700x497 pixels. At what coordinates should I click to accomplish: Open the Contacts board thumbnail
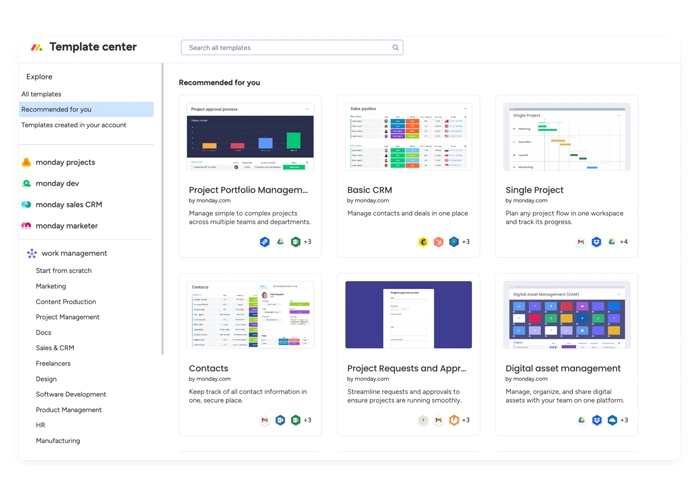coord(250,315)
